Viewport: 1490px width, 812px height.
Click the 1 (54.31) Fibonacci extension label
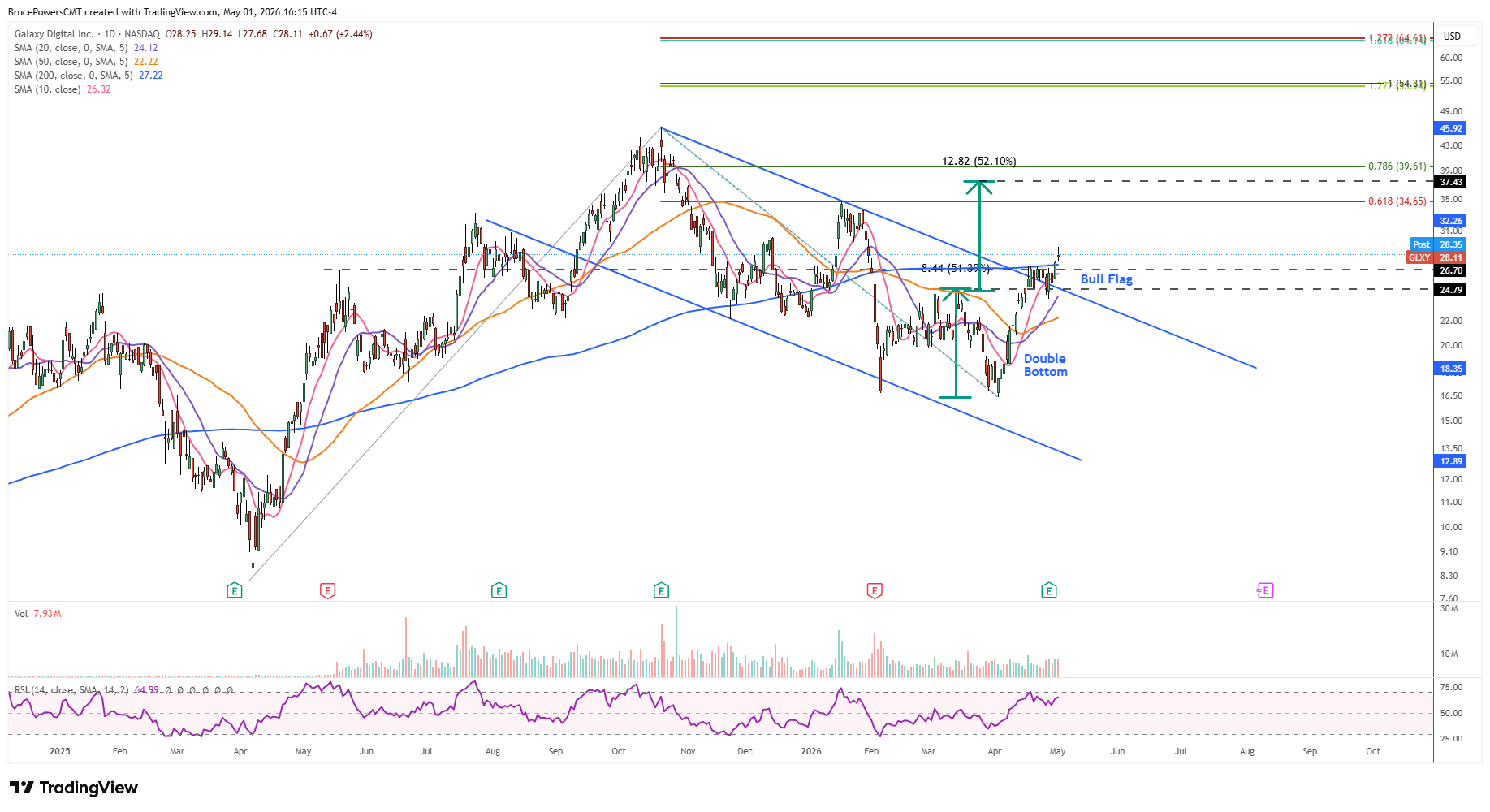1406,83
